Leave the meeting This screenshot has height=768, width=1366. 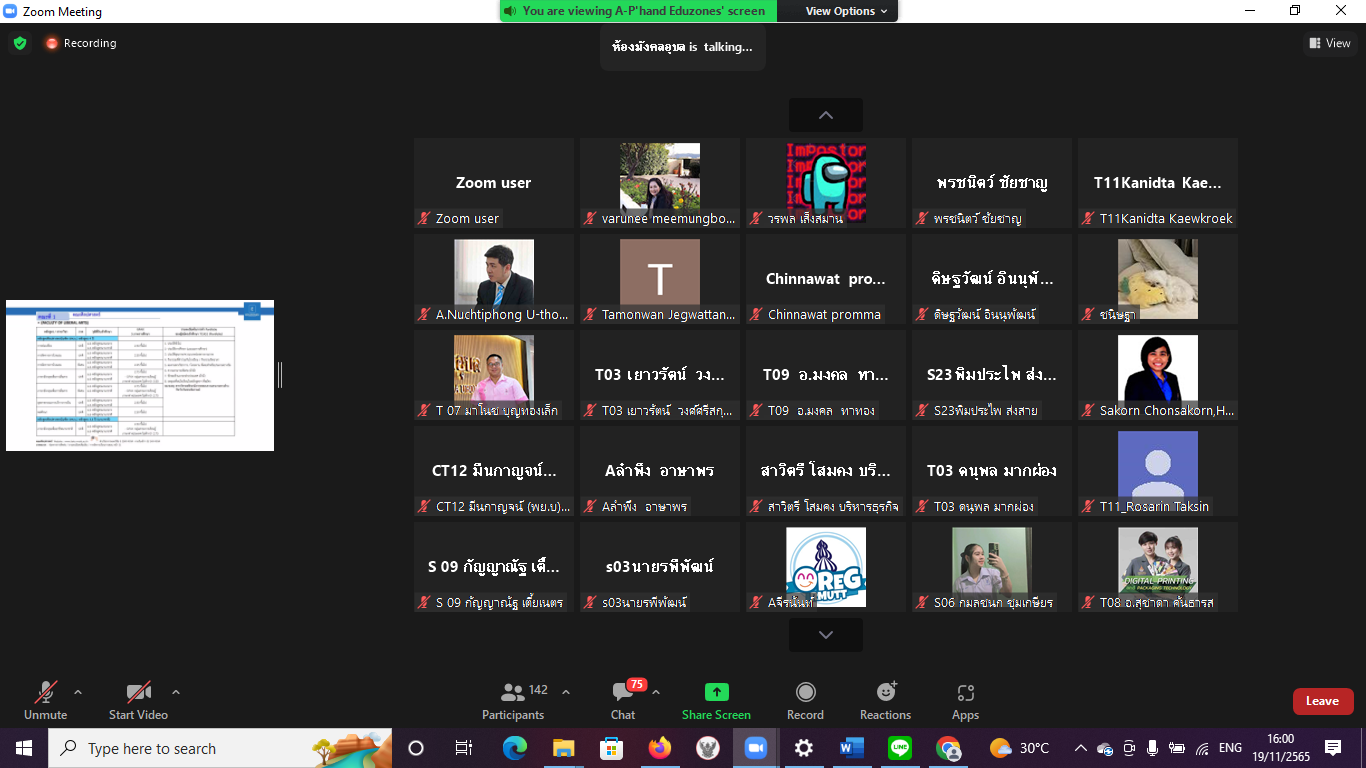tap(1322, 701)
